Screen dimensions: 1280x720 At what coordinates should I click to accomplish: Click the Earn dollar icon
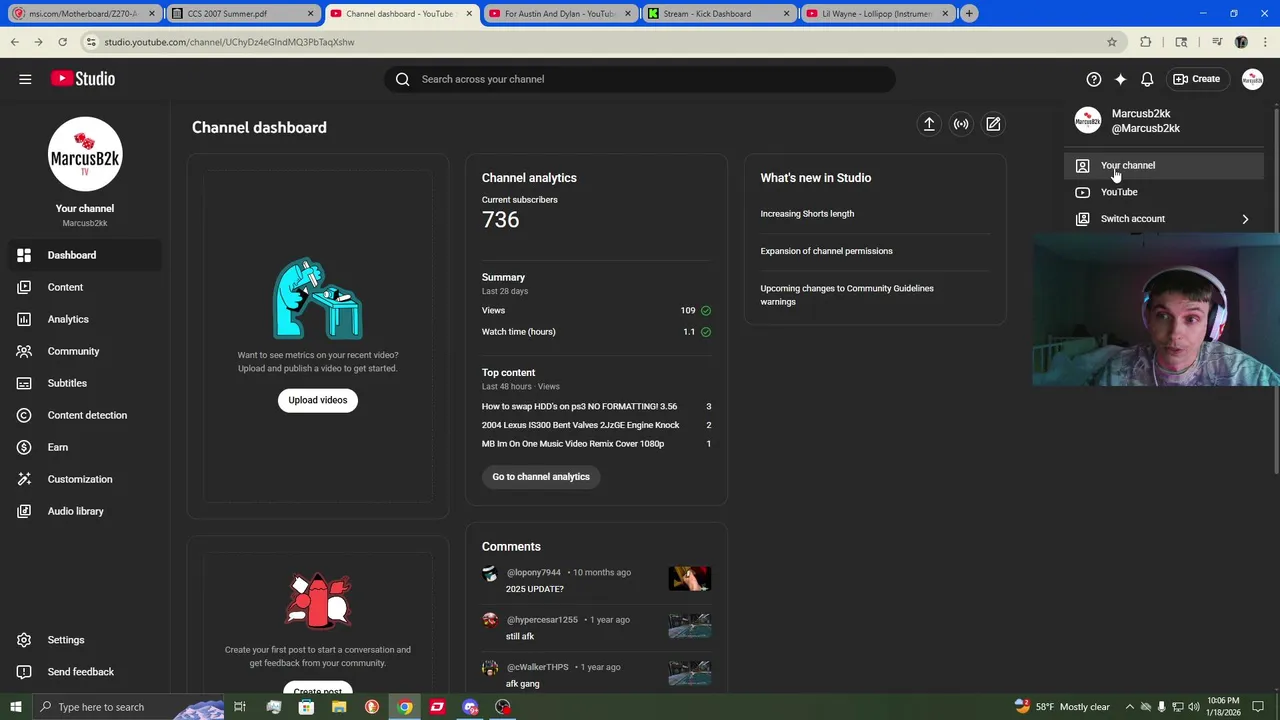pyautogui.click(x=24, y=447)
